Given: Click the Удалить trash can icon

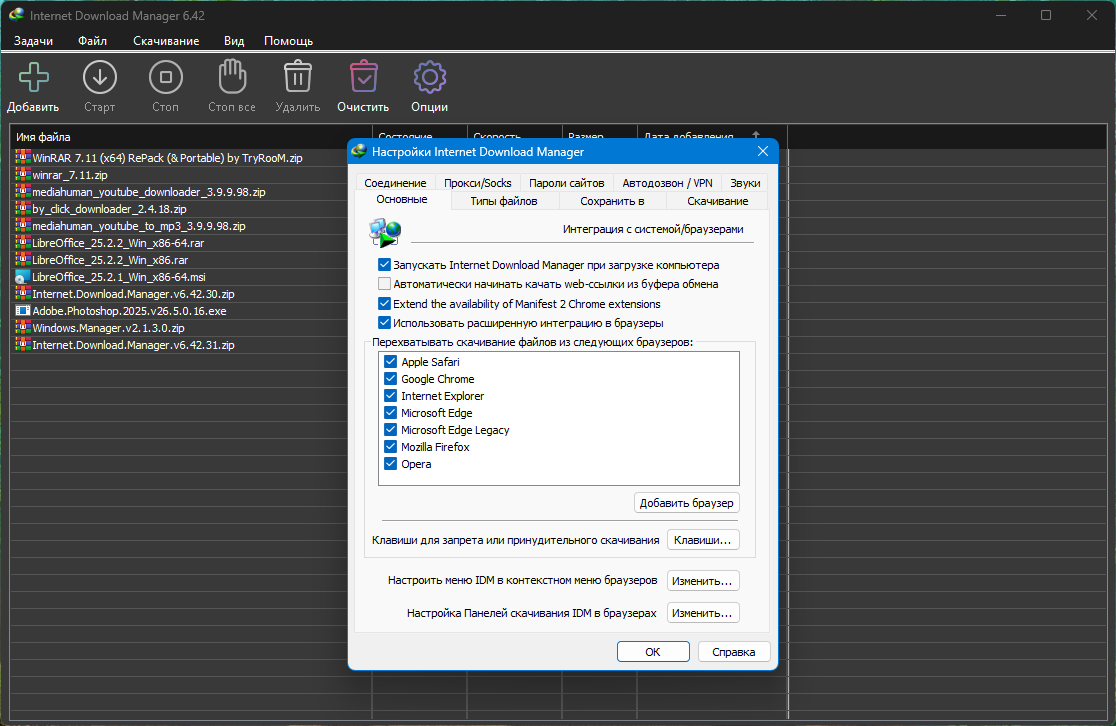Looking at the screenshot, I should tap(298, 77).
